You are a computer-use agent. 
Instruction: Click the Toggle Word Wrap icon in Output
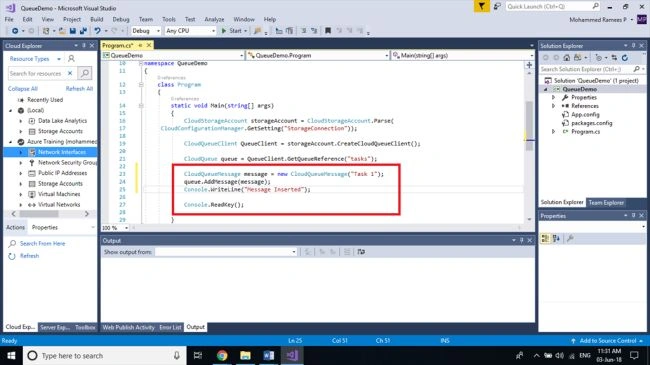click(361, 252)
